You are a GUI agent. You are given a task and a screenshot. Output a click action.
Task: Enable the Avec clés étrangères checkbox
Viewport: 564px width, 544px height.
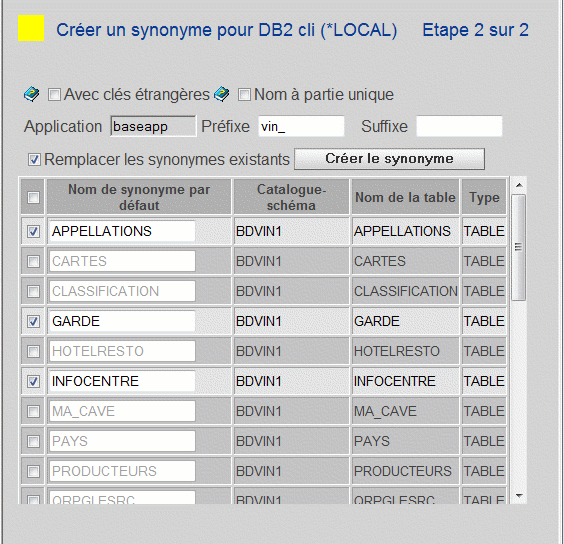(x=54, y=95)
